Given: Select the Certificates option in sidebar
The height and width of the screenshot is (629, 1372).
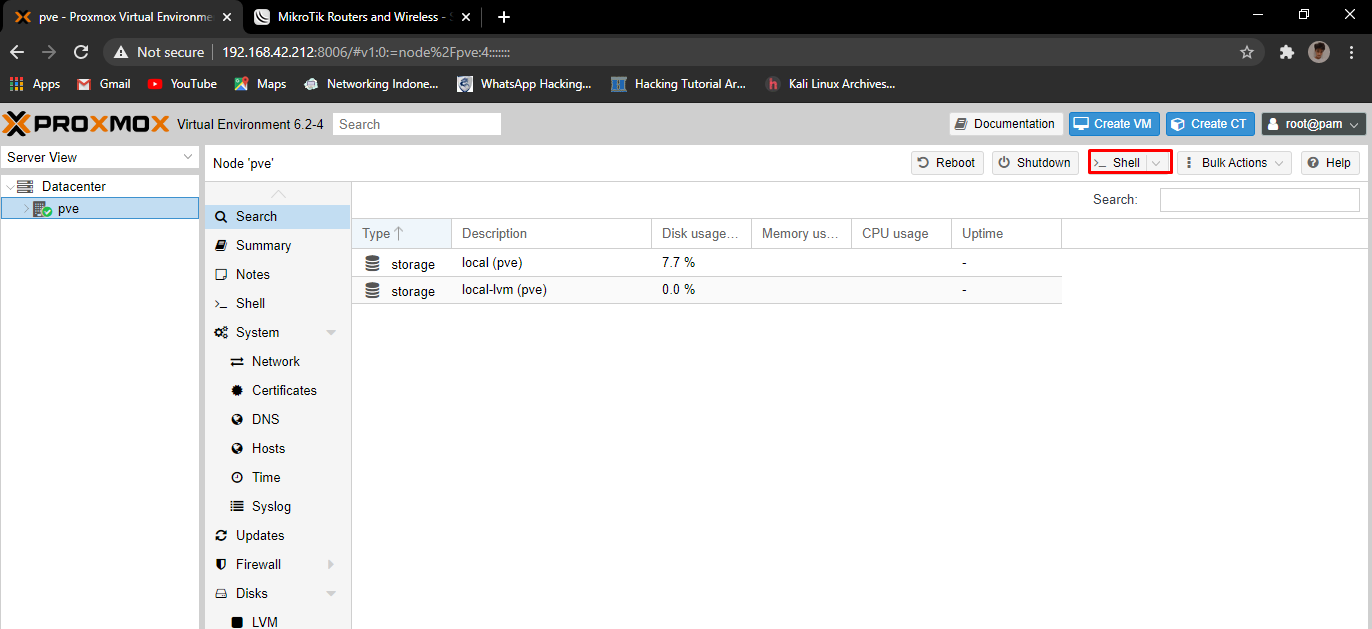Looking at the screenshot, I should (x=283, y=390).
